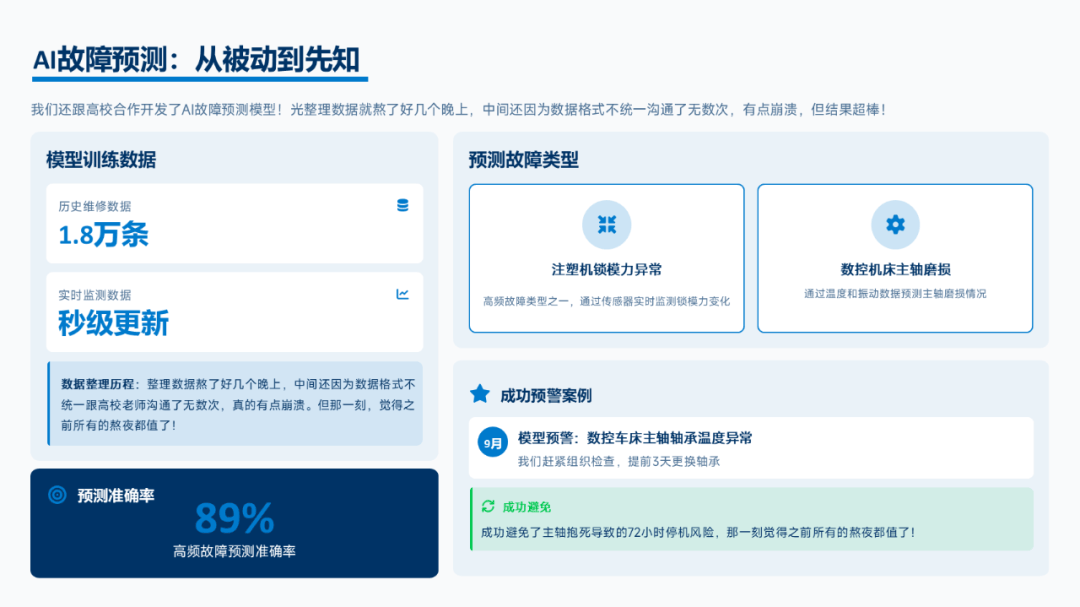The image size is (1080, 607).
Task: Select the 数据整理历程 note box
Action: pyautogui.click(x=236, y=404)
